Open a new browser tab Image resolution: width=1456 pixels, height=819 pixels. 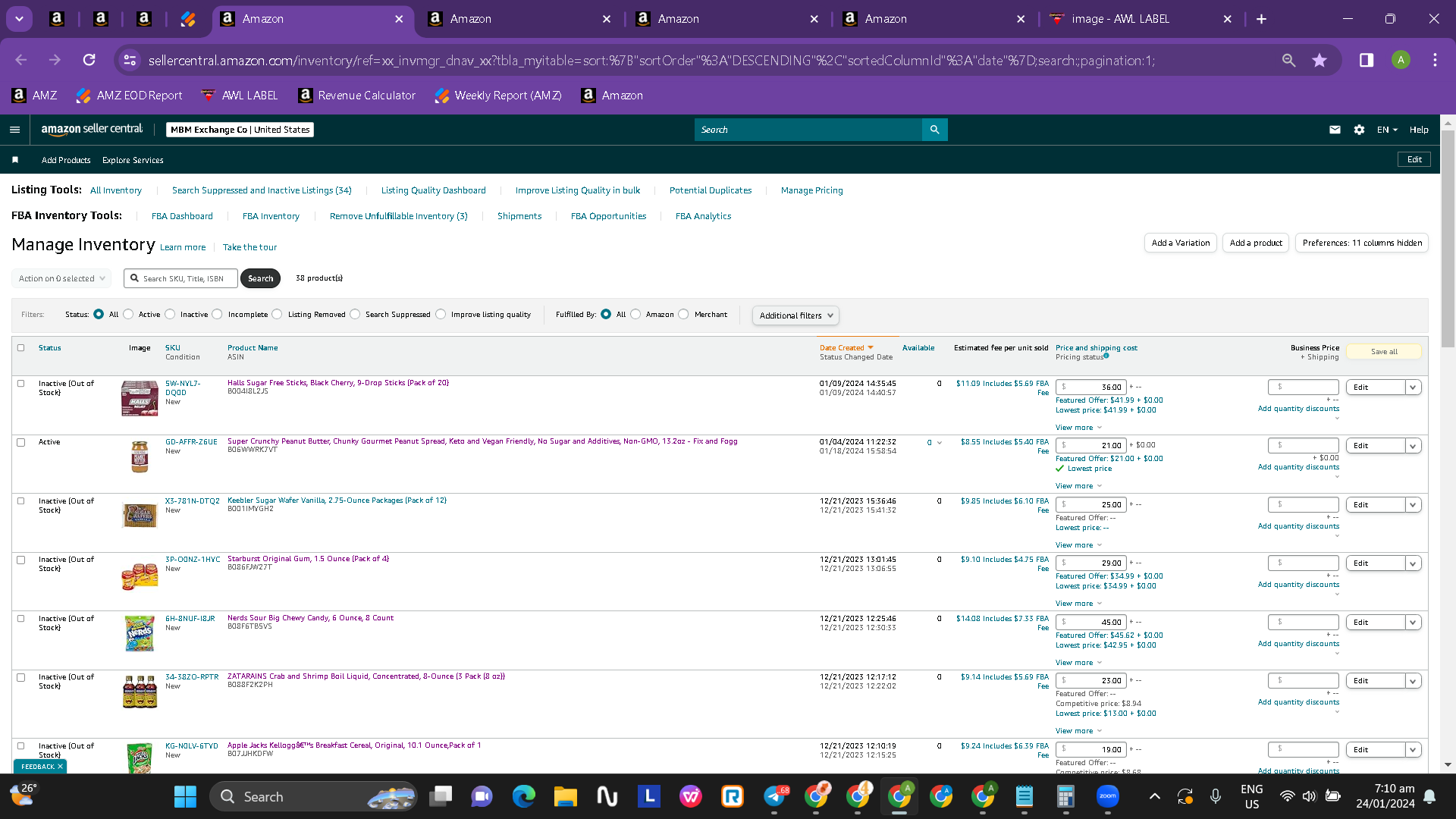[1261, 19]
